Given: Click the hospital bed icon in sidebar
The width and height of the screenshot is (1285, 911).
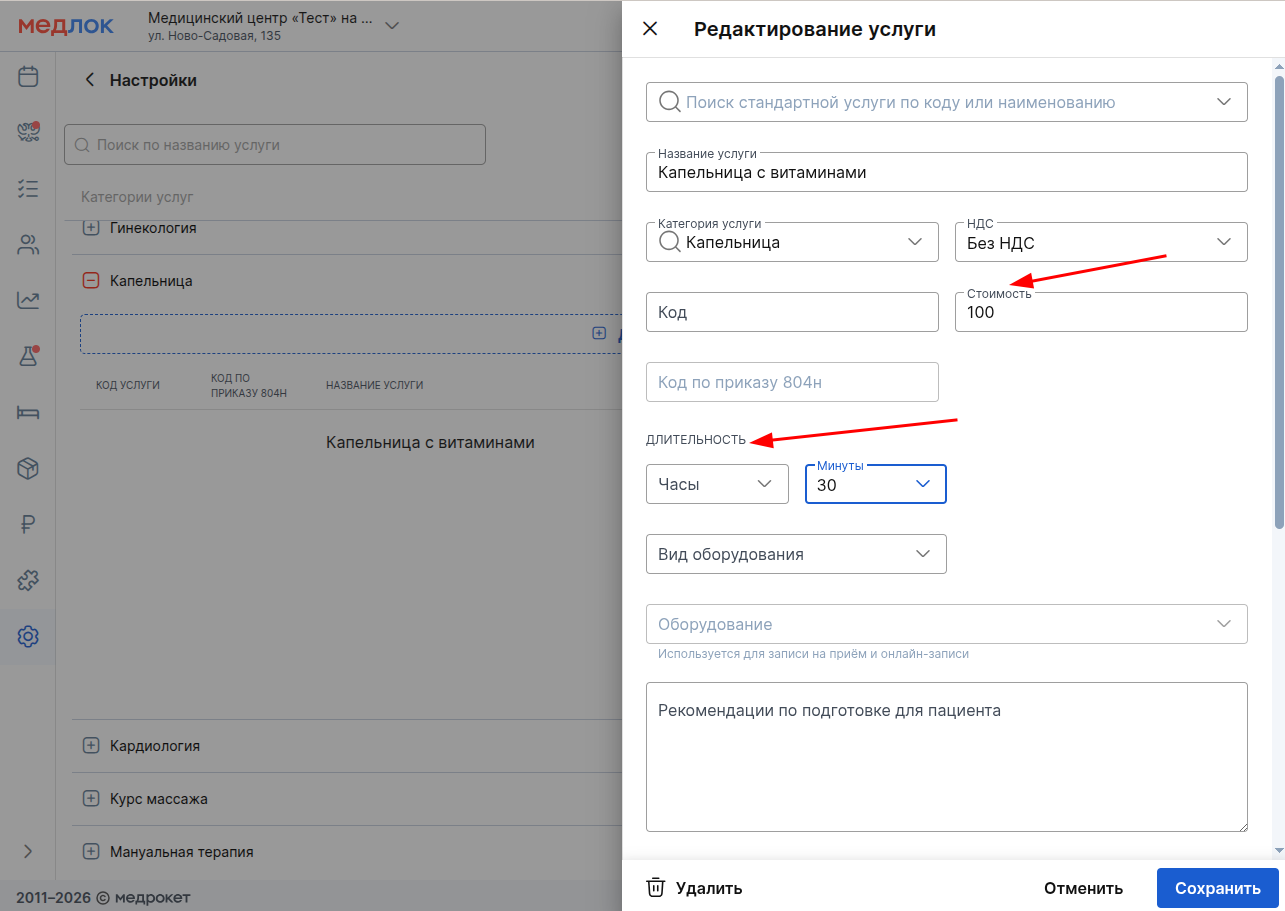Looking at the screenshot, I should click(x=28, y=412).
